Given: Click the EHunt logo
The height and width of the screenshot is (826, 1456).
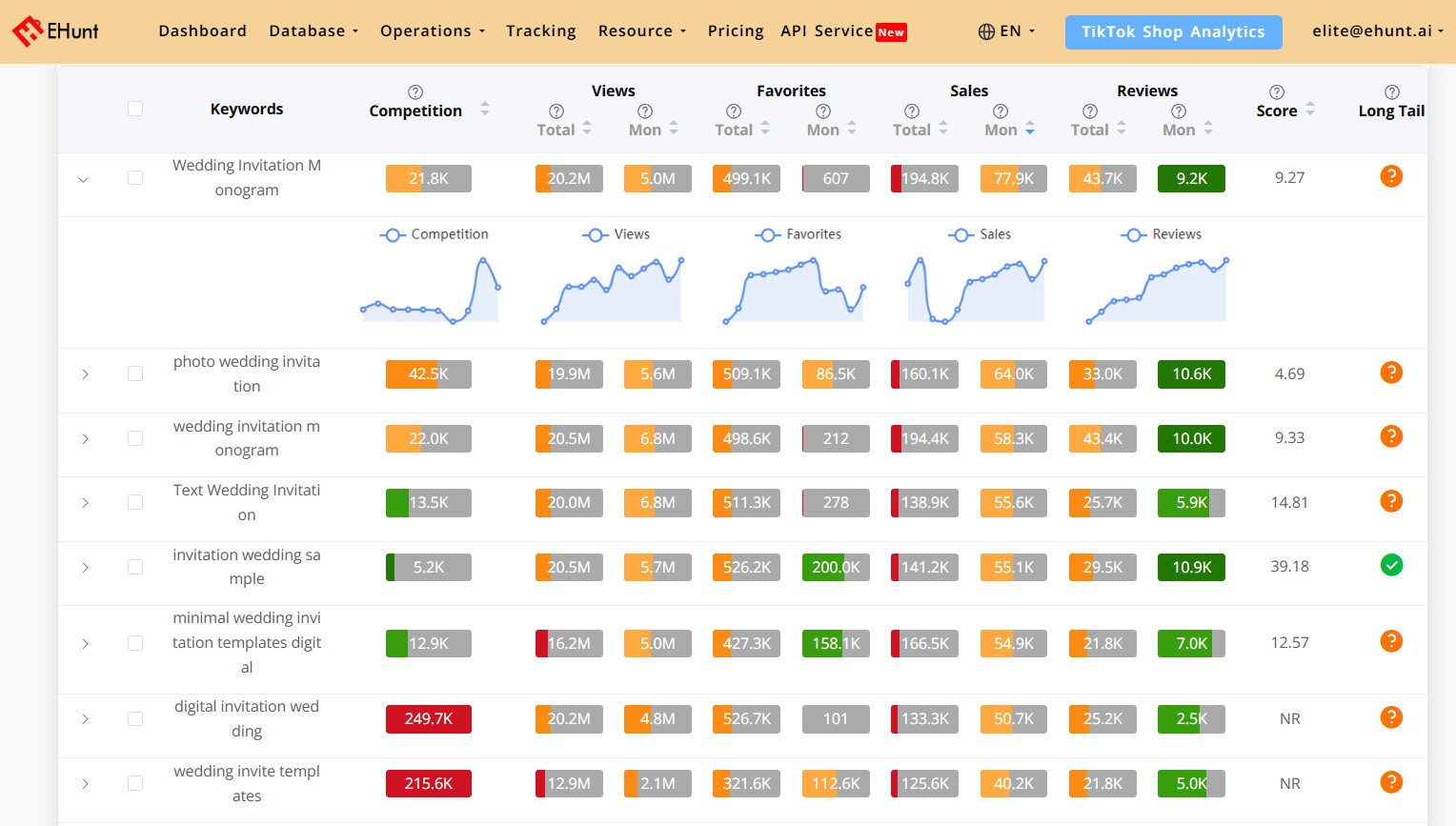Looking at the screenshot, I should tap(55, 31).
